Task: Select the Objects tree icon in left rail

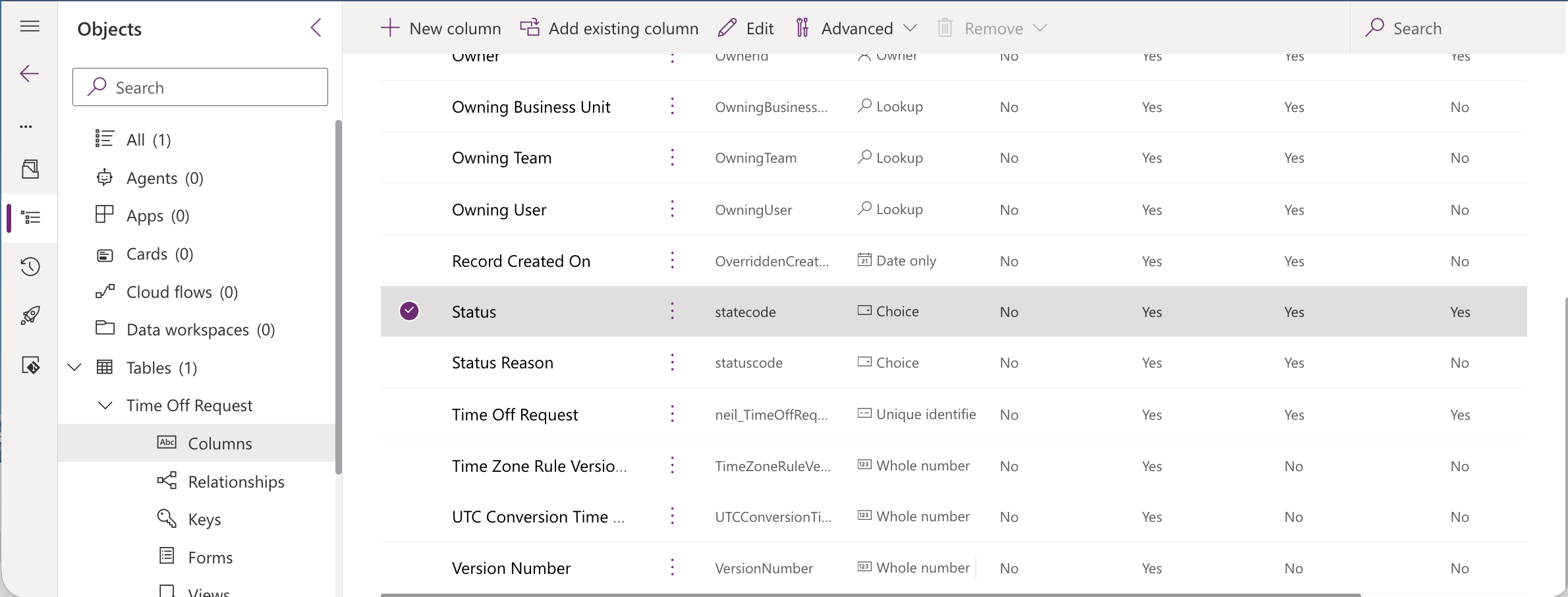Action: [x=31, y=217]
